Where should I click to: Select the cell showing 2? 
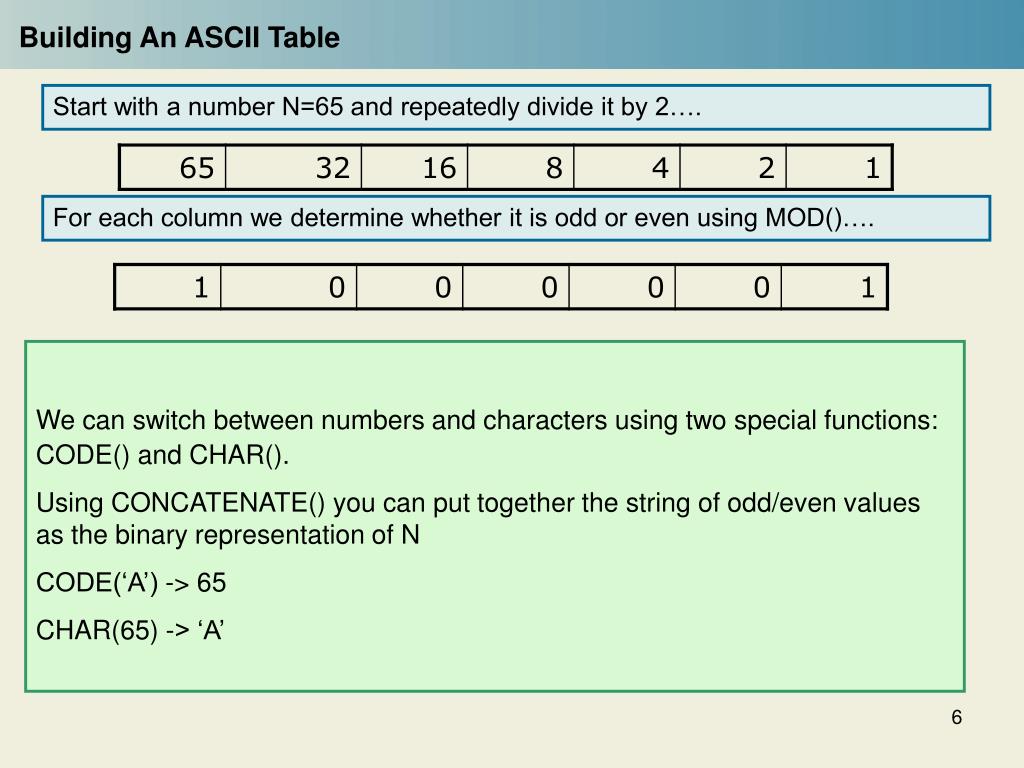pos(733,168)
